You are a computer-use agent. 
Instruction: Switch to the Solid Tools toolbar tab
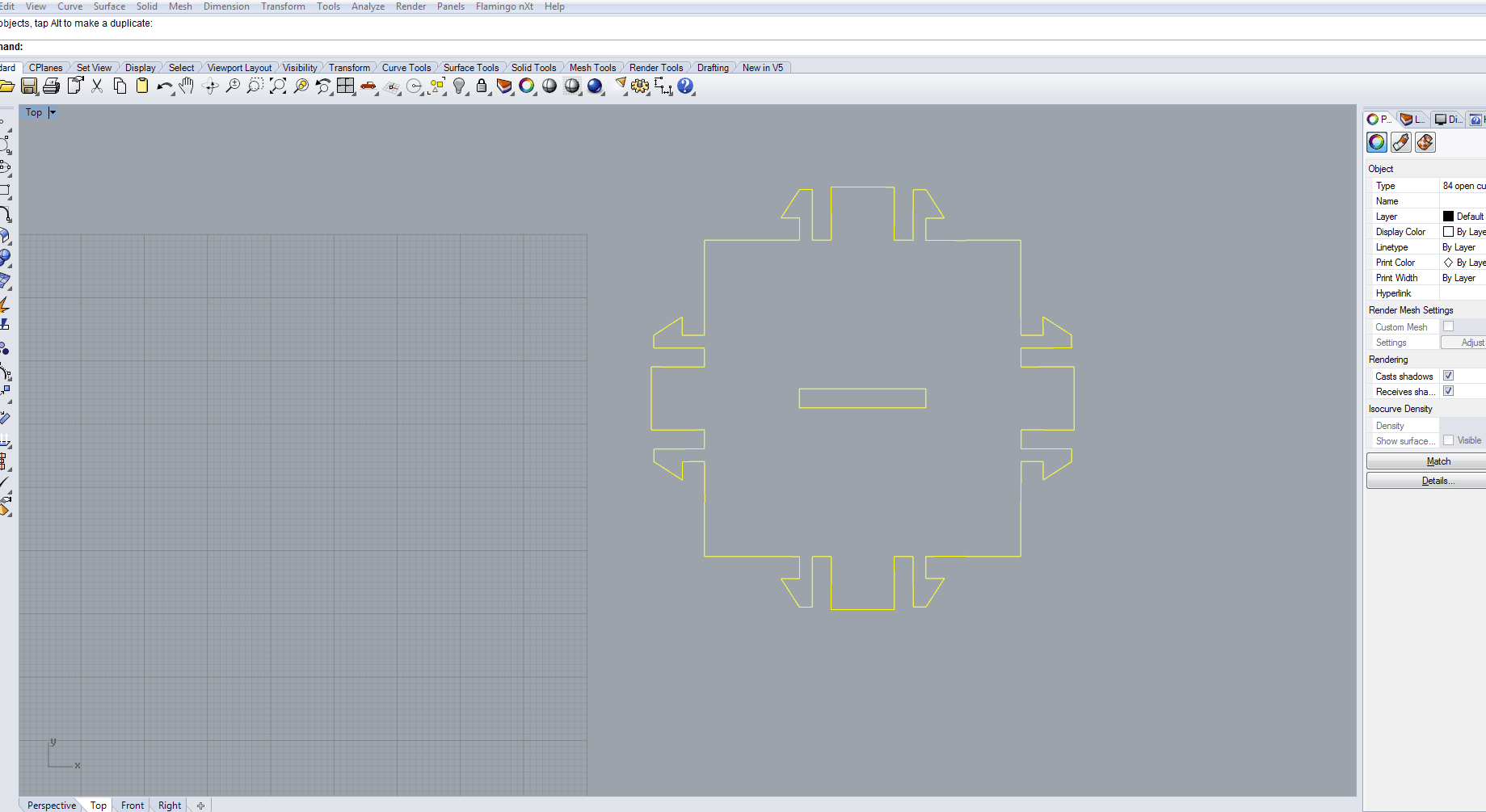coord(533,68)
